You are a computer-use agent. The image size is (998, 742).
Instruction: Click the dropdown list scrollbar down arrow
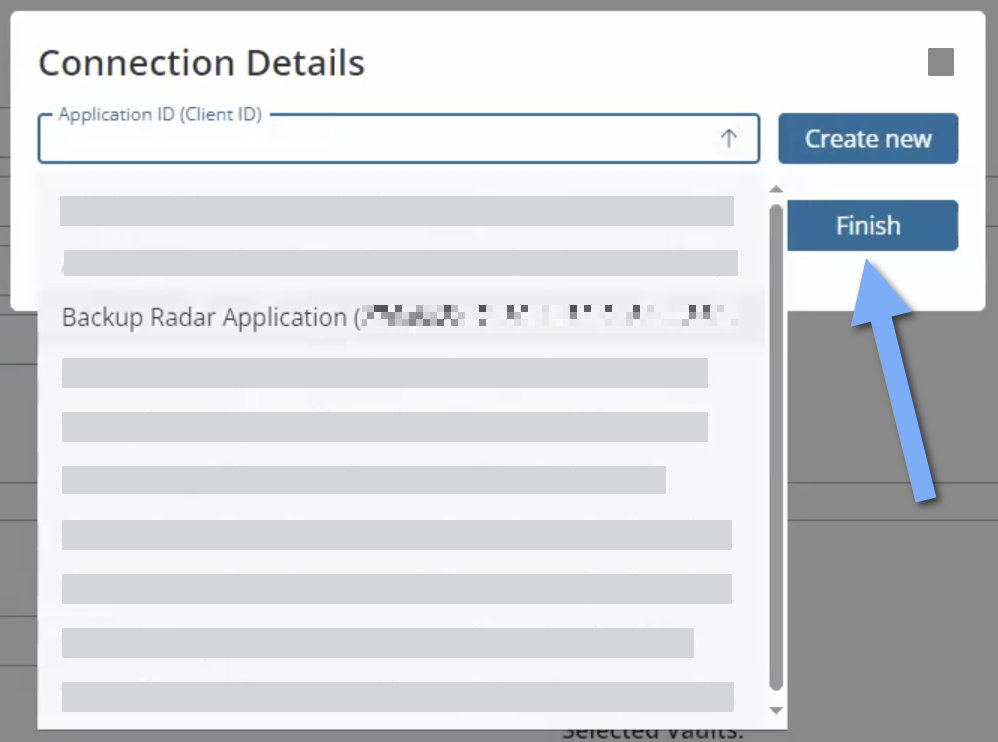(775, 710)
